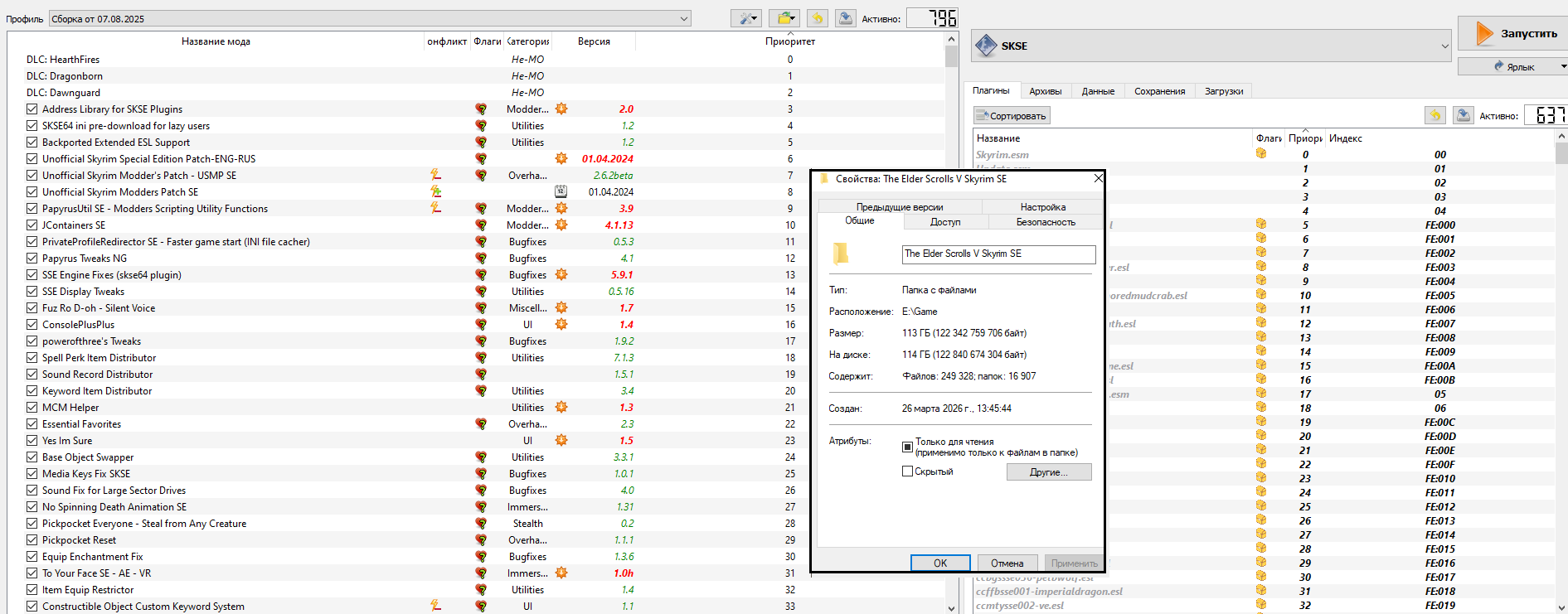Click the open-folder icon in the mod toolbar

click(784, 18)
